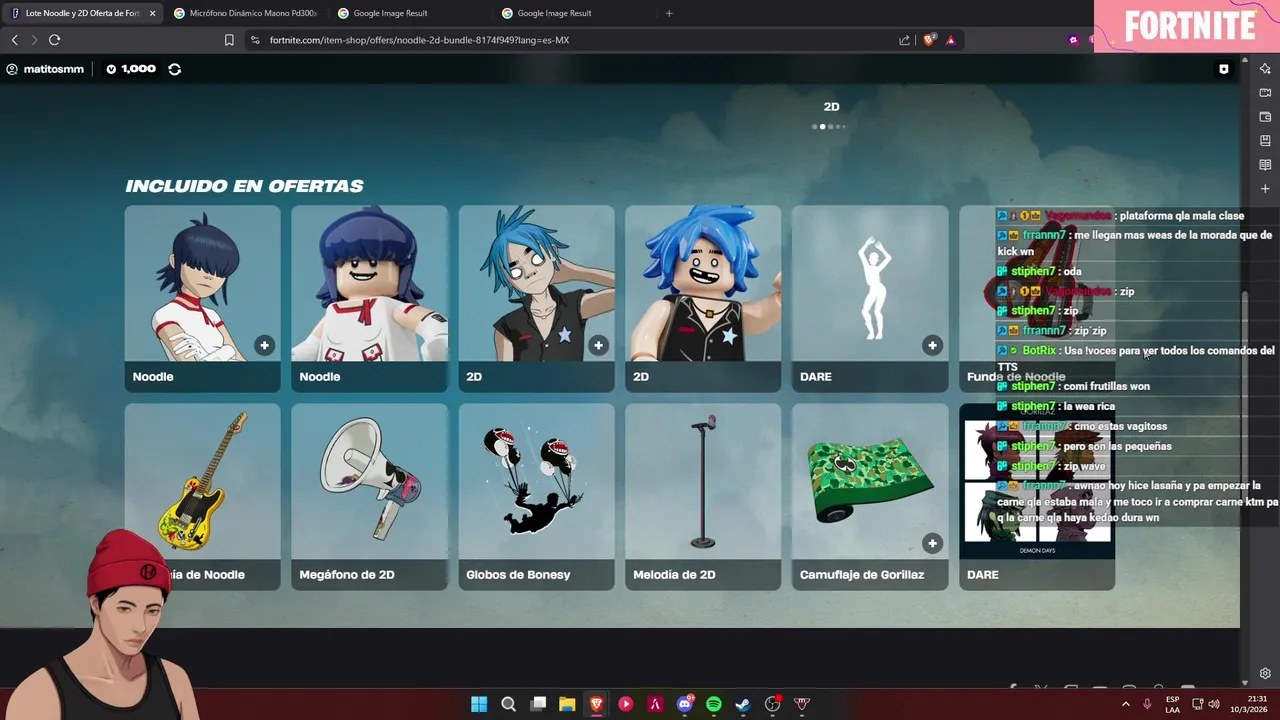Viewport: 1280px width, 720px height.
Task: Open OBS Studio from the taskbar
Action: point(772,704)
